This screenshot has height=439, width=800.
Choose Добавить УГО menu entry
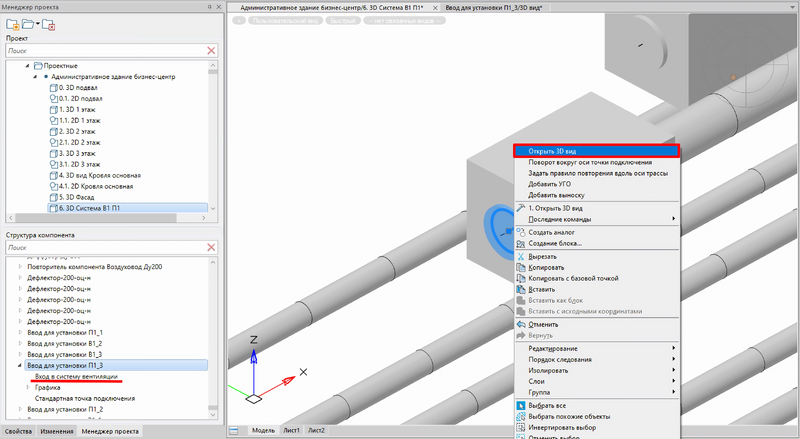[596, 184]
